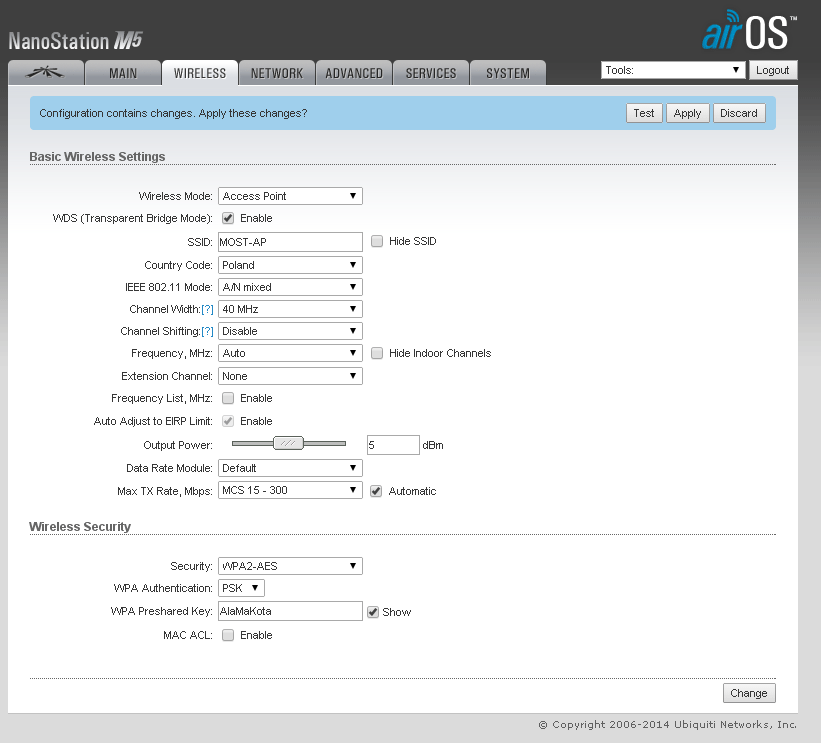Expand the Frequency, MHz dropdown
Screen dimensions: 821x743
pyautogui.click(x=290, y=353)
